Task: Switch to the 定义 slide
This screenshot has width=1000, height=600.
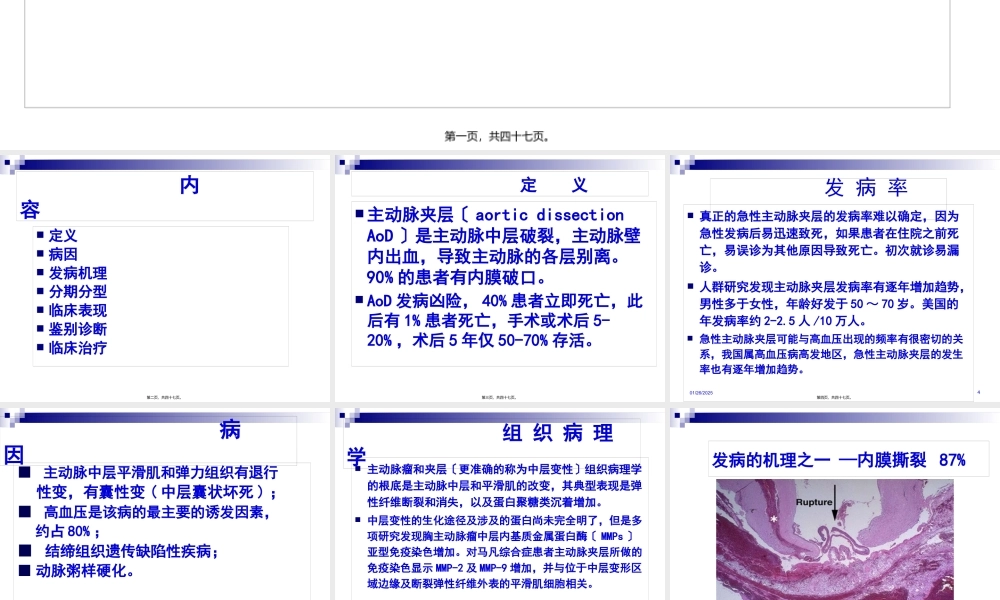Action: [x=500, y=275]
